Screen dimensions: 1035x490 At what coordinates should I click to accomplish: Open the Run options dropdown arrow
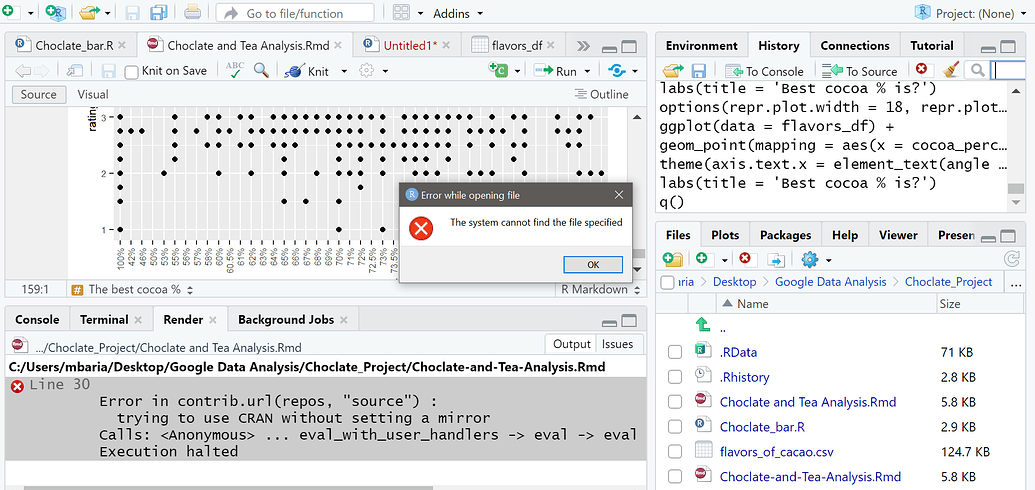[x=587, y=71]
